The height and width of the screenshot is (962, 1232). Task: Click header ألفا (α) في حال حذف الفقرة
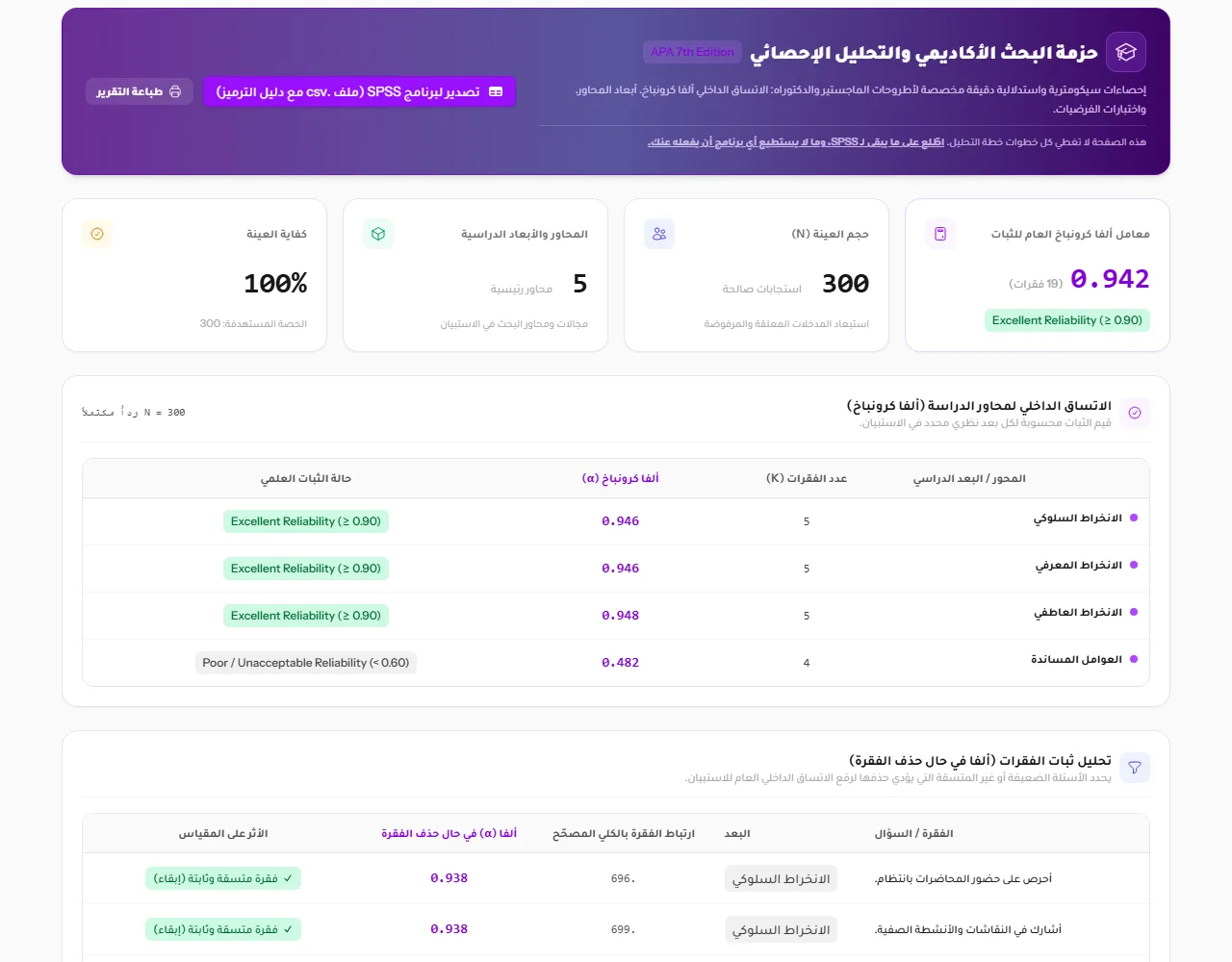point(449,833)
